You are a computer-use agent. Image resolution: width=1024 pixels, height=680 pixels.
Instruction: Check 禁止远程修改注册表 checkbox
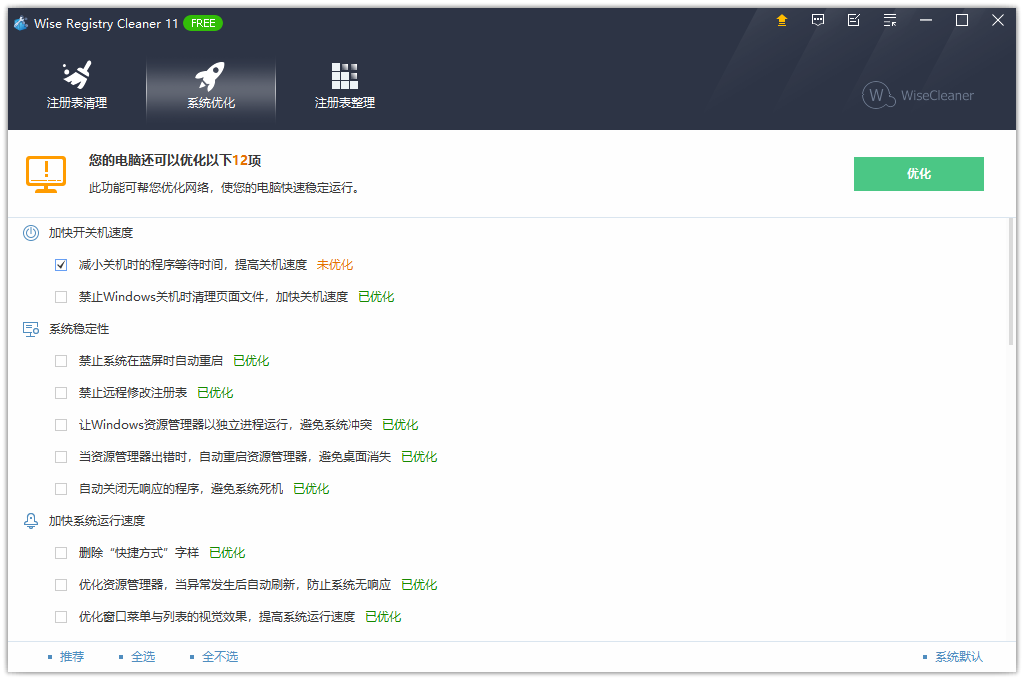tap(61, 393)
